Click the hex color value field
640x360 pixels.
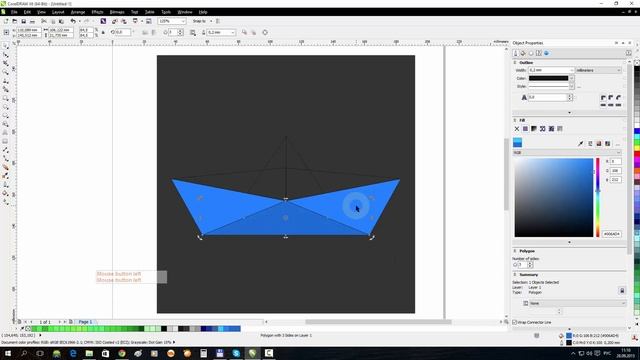612,234
